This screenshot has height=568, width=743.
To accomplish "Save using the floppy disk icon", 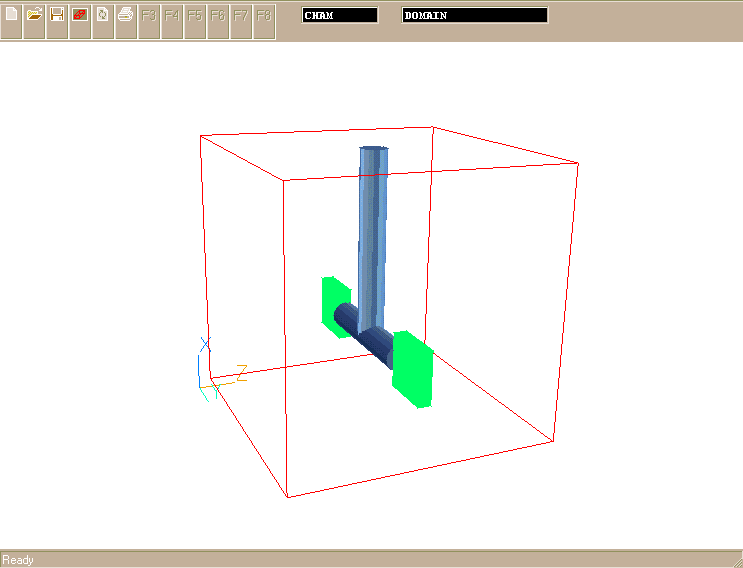I will (57, 16).
